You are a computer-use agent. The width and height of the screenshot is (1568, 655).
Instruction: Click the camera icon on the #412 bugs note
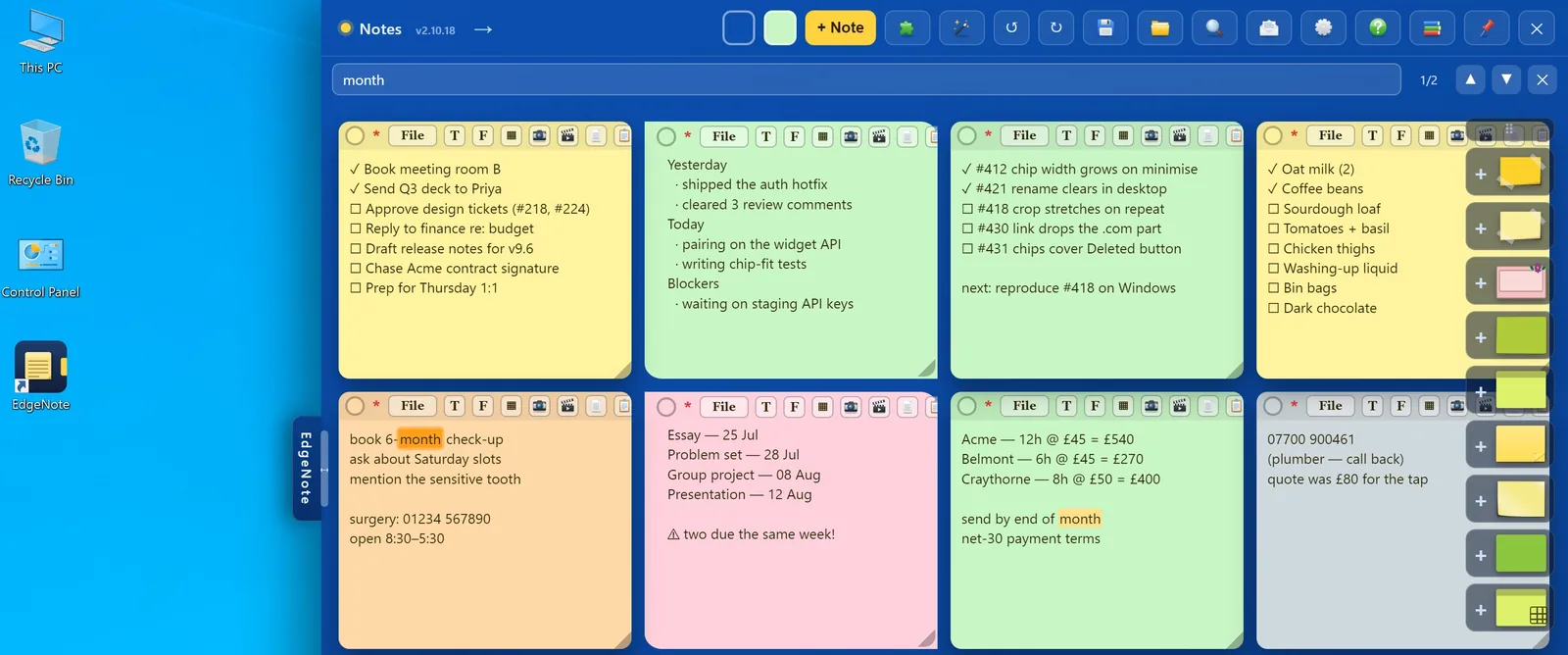click(x=1151, y=135)
